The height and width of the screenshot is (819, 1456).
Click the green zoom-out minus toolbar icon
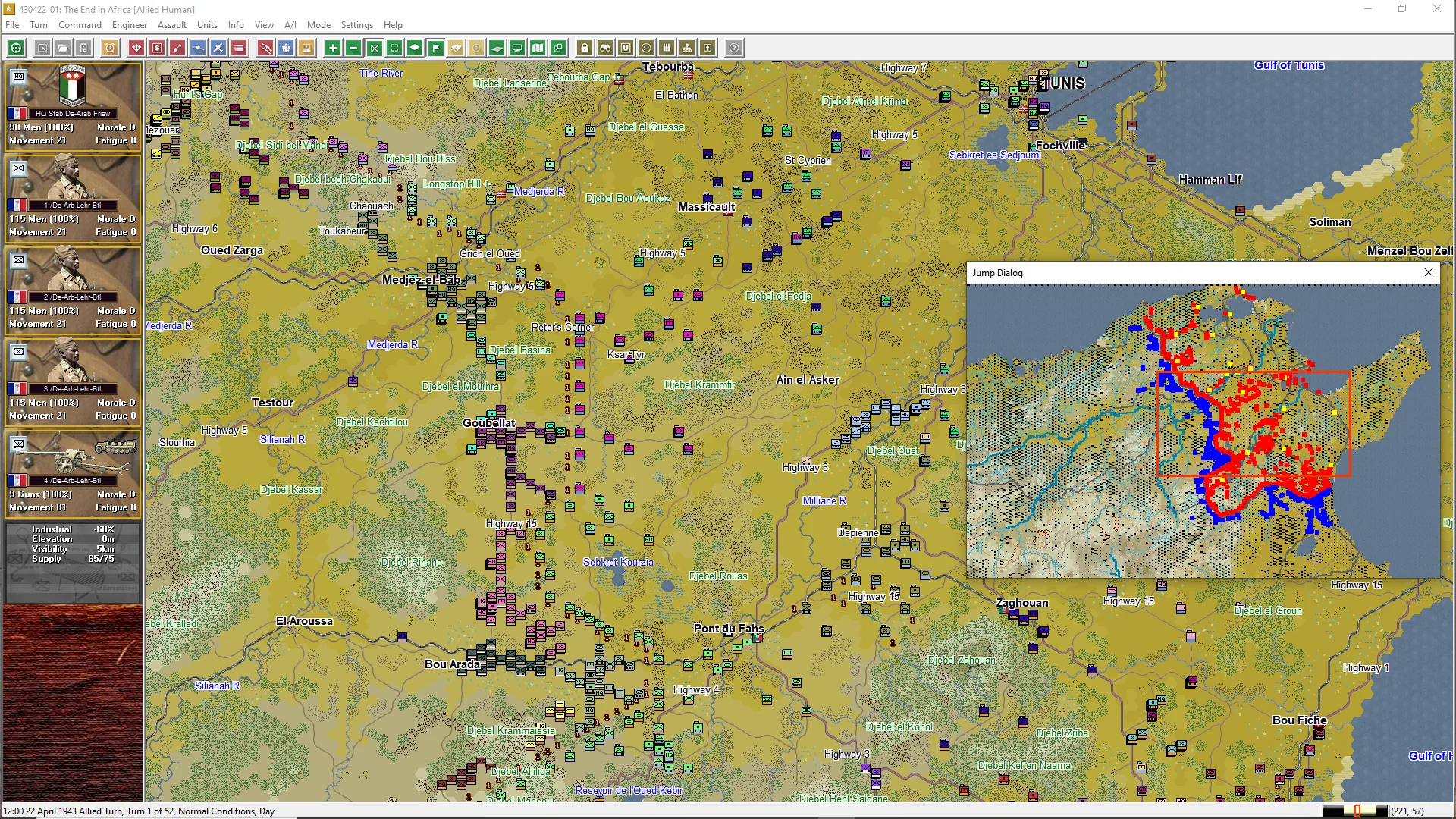[353, 48]
